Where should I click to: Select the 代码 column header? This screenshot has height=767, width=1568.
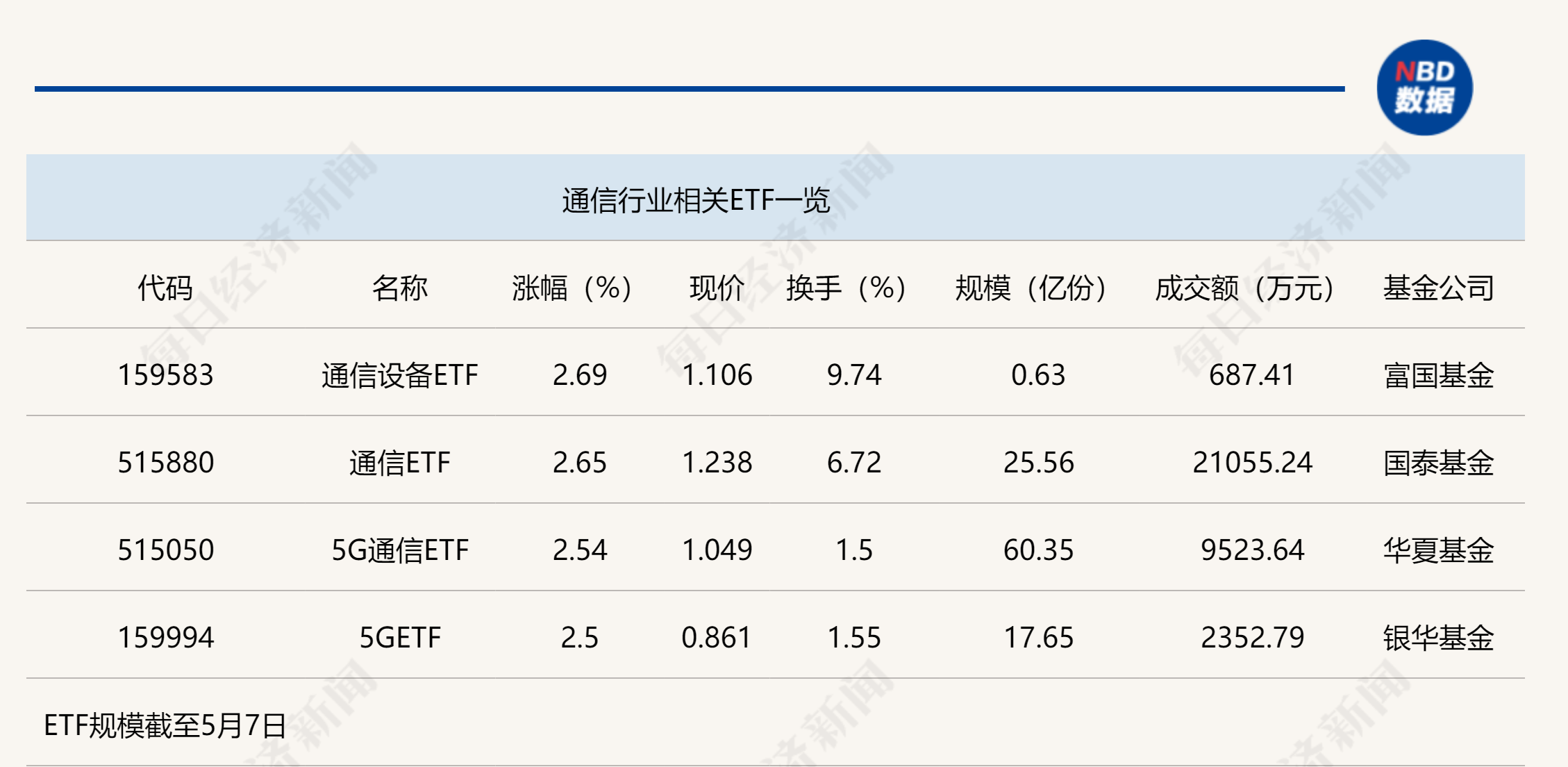pos(165,288)
